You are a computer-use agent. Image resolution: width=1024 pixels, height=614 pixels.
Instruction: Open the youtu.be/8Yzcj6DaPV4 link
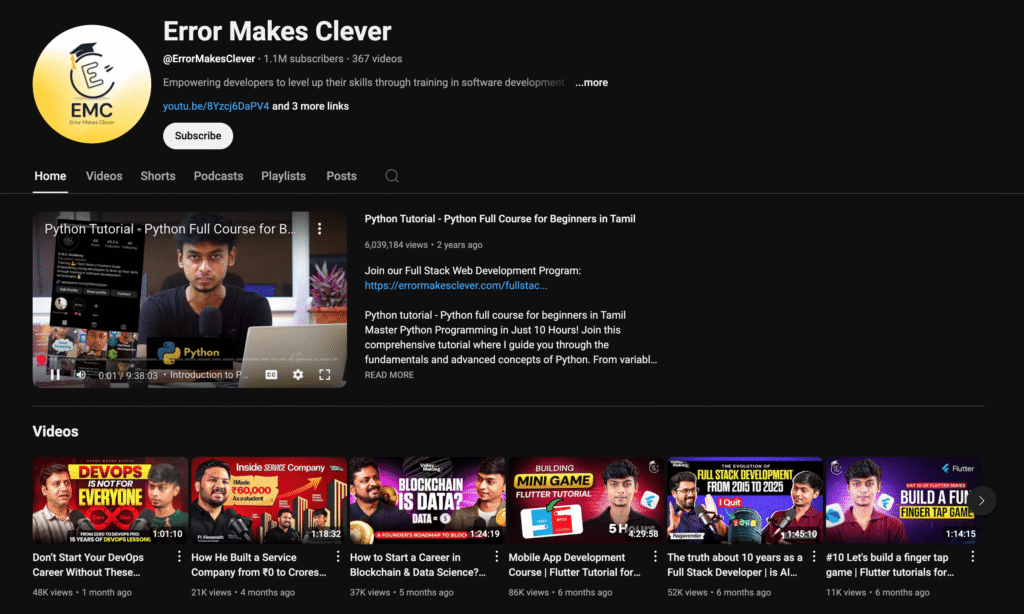tap(216, 106)
